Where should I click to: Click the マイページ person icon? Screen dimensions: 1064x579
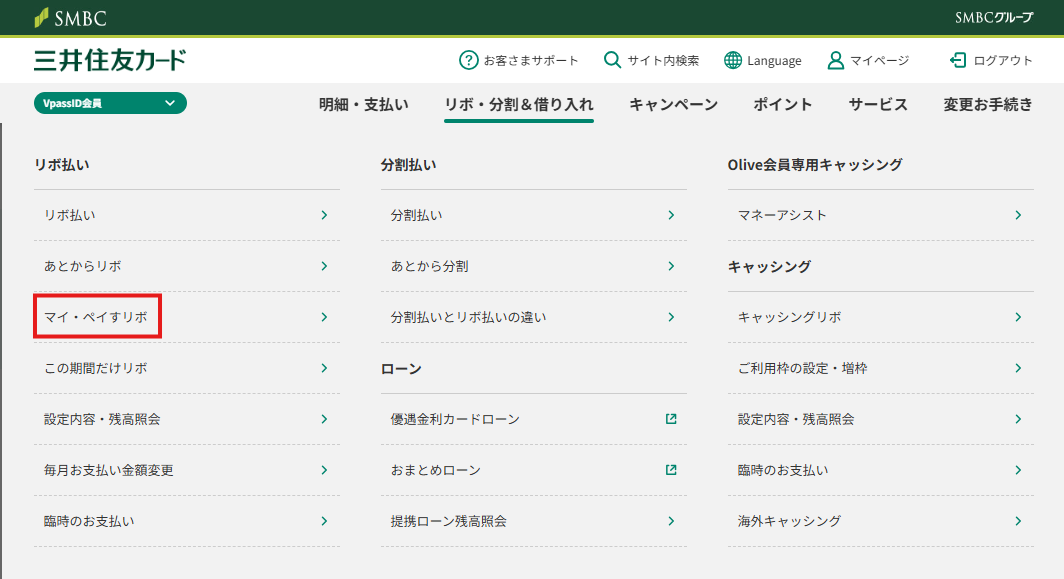pyautogui.click(x=835, y=60)
